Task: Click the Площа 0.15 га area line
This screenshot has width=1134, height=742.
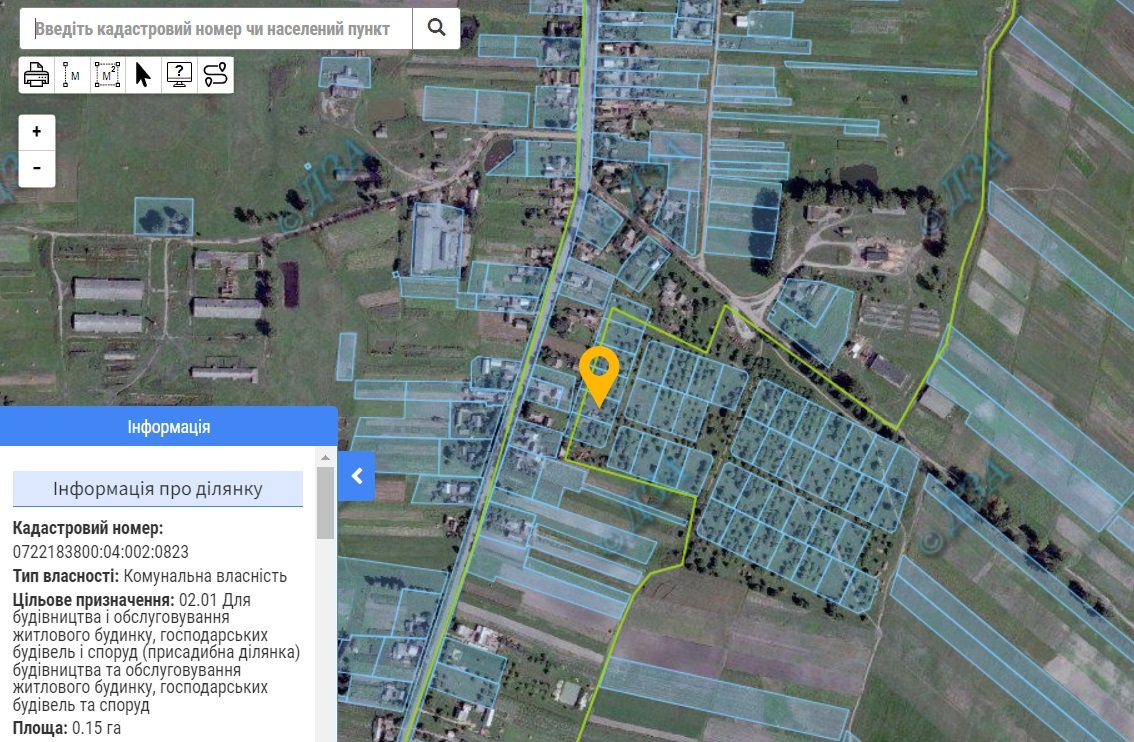Action: tap(67, 727)
